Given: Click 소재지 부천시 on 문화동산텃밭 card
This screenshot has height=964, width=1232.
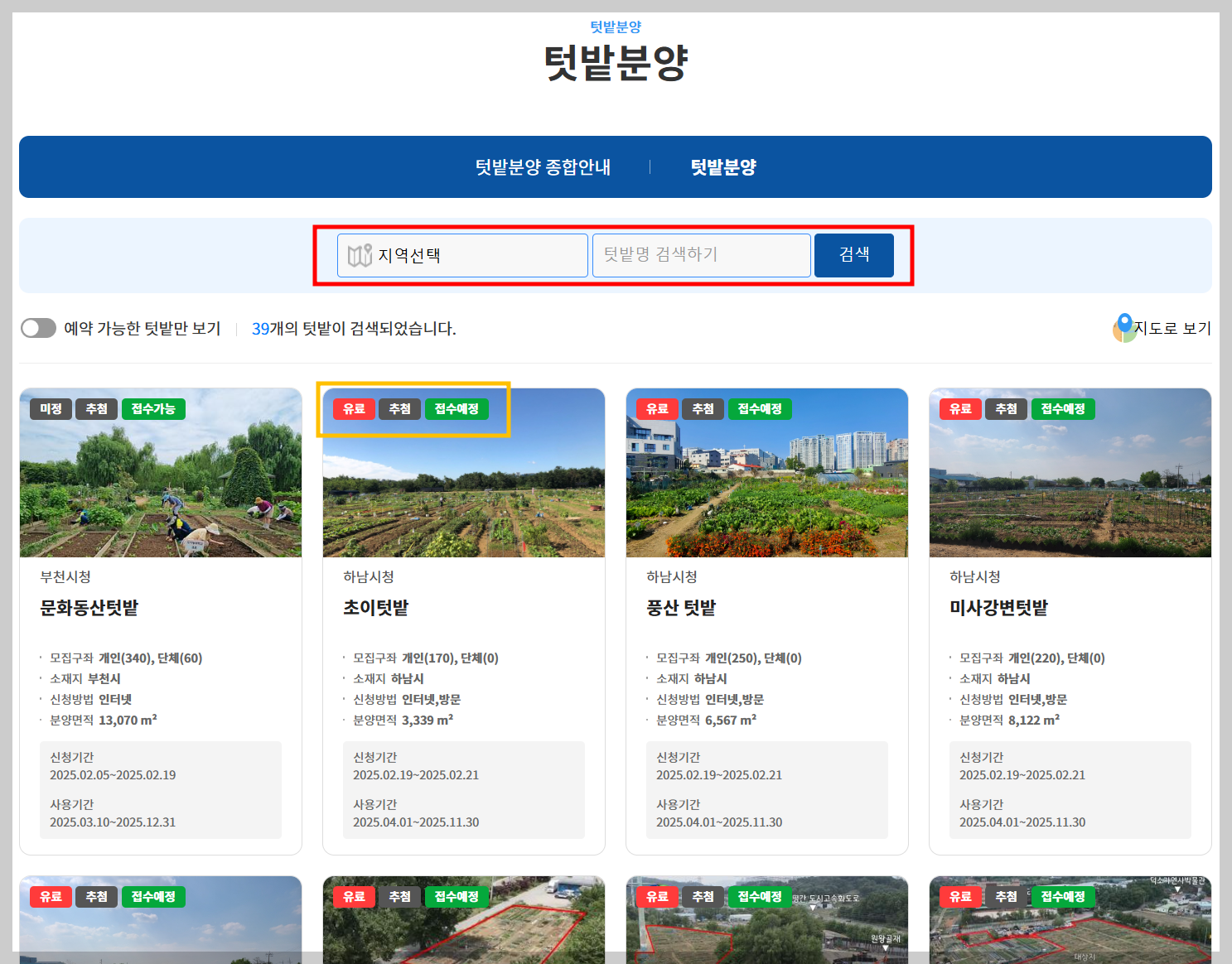Looking at the screenshot, I should 85,679.
